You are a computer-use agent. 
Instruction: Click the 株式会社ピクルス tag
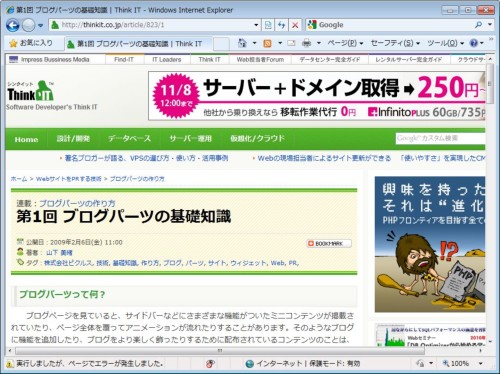click(68, 263)
